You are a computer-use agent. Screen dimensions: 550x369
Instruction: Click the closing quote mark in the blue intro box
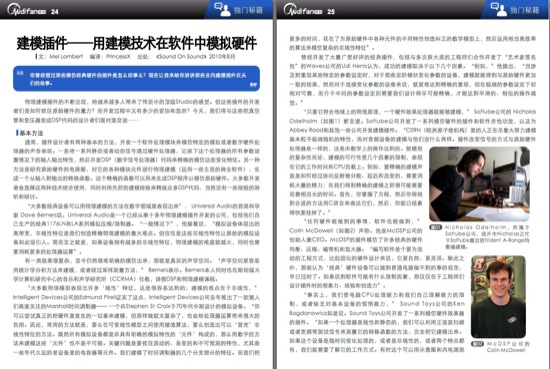(x=253, y=85)
